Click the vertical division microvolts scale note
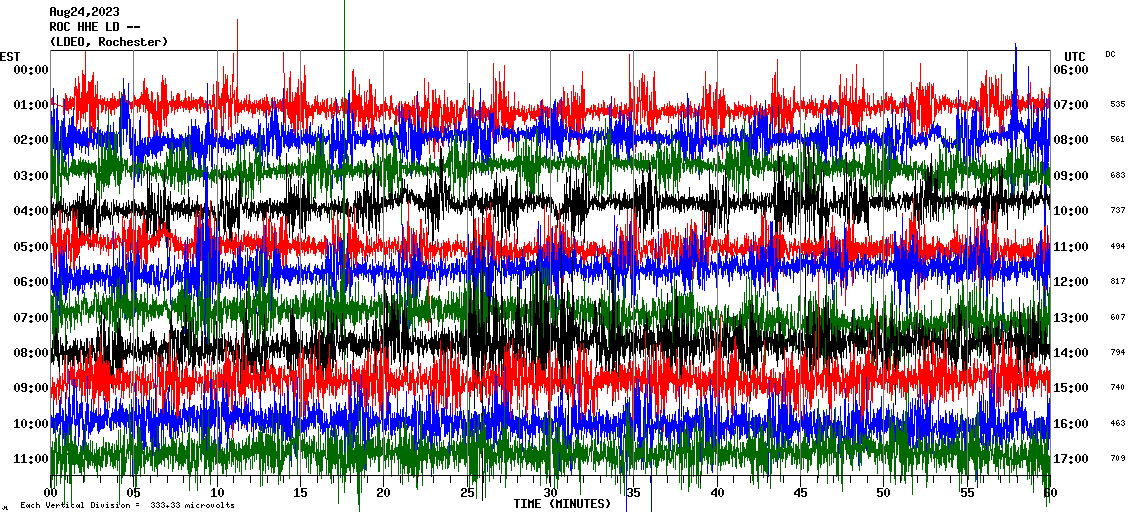Image resolution: width=1130 pixels, height=519 pixels. (x=127, y=505)
